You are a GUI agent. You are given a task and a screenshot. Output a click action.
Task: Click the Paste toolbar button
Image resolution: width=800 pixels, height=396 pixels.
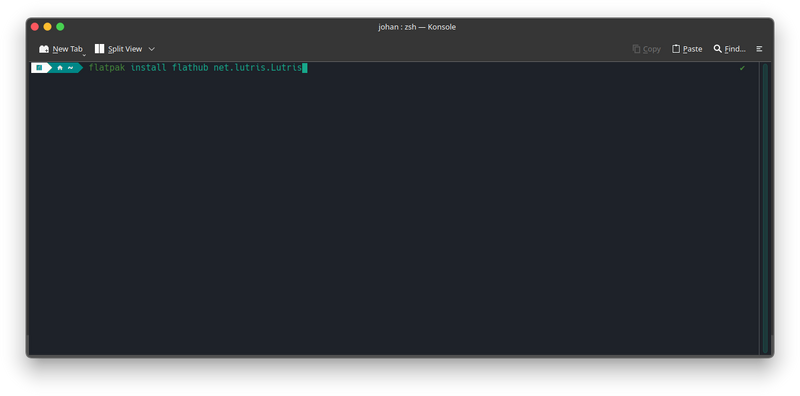pyautogui.click(x=687, y=49)
